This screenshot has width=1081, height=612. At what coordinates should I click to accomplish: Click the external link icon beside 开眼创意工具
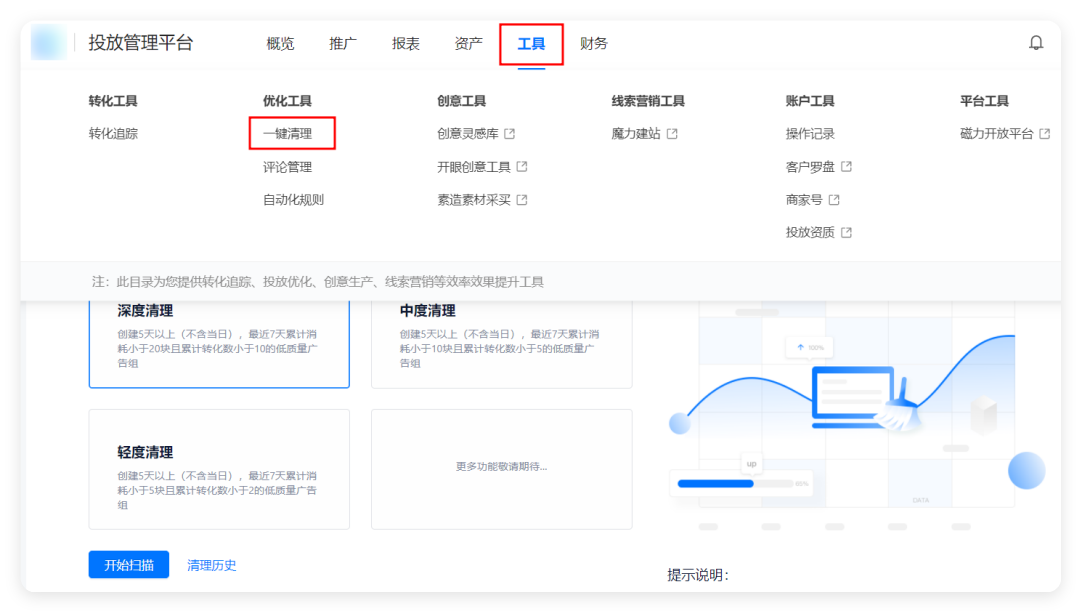coord(522,167)
